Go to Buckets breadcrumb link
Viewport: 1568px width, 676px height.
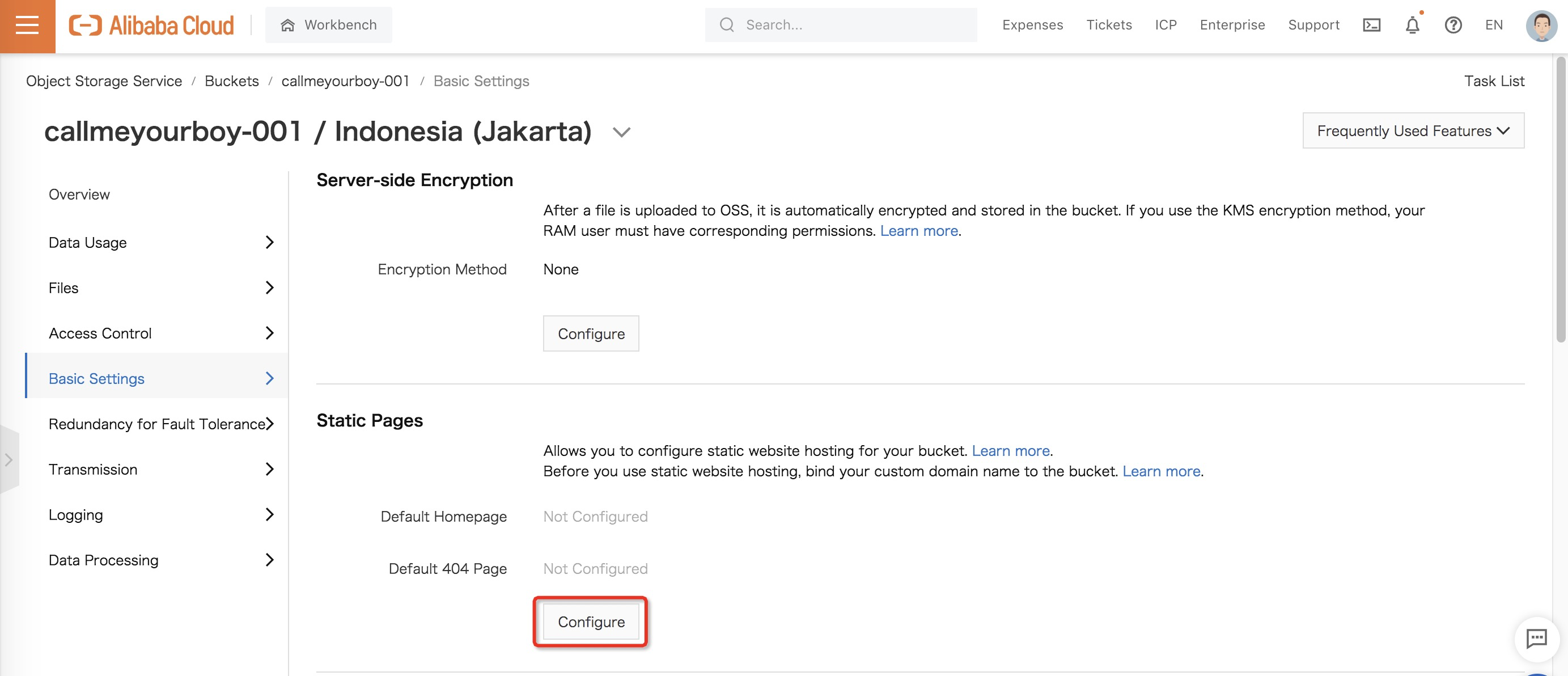point(231,81)
